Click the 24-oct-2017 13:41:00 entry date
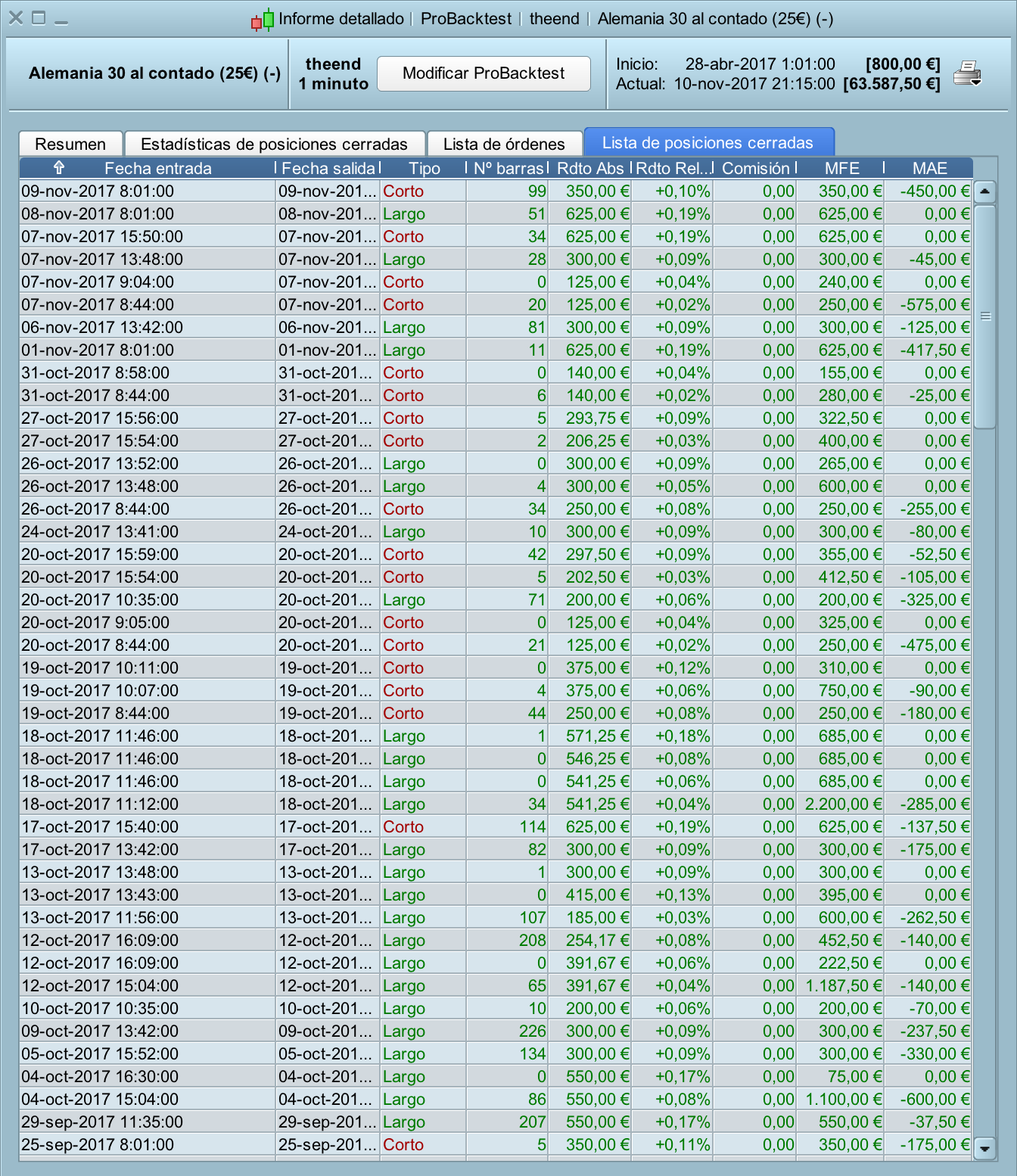The width and height of the screenshot is (1017, 1176). 100,532
